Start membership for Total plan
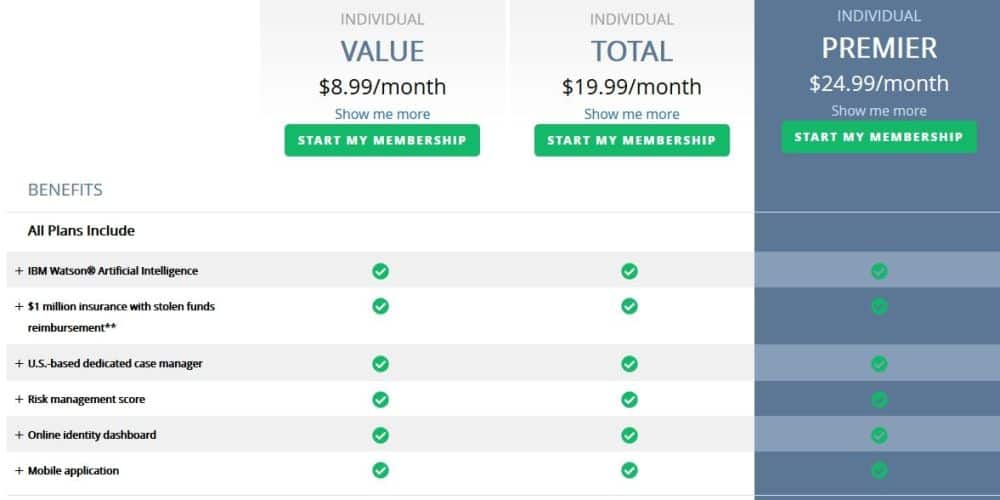Viewport: 1000px width, 500px height. tap(631, 140)
